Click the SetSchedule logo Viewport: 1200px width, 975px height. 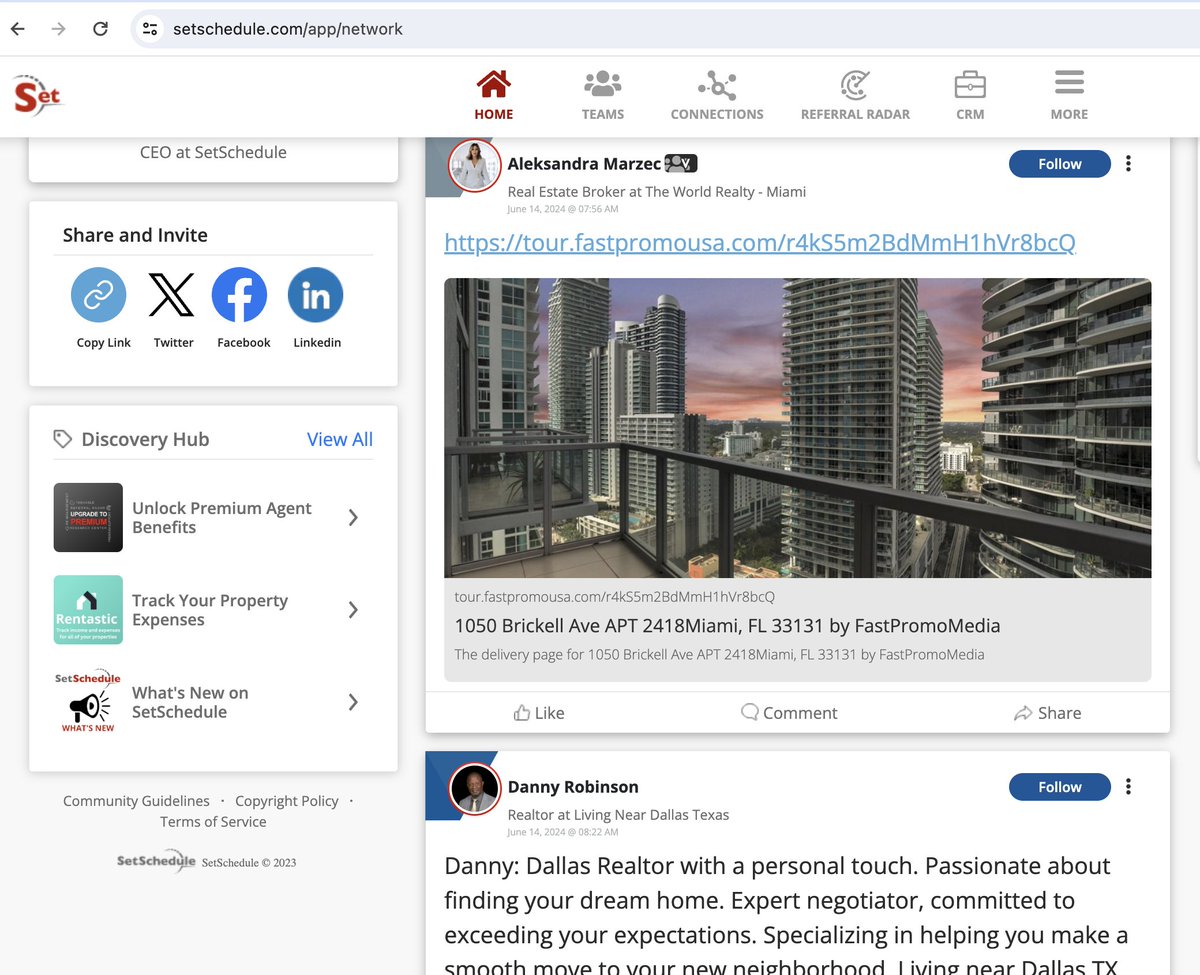[x=38, y=96]
